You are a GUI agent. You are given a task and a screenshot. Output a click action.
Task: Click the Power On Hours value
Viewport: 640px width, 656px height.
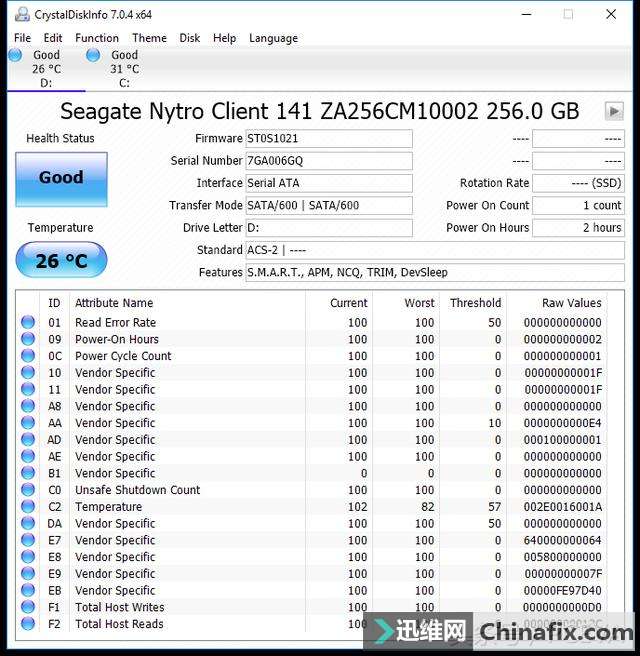coord(578,228)
